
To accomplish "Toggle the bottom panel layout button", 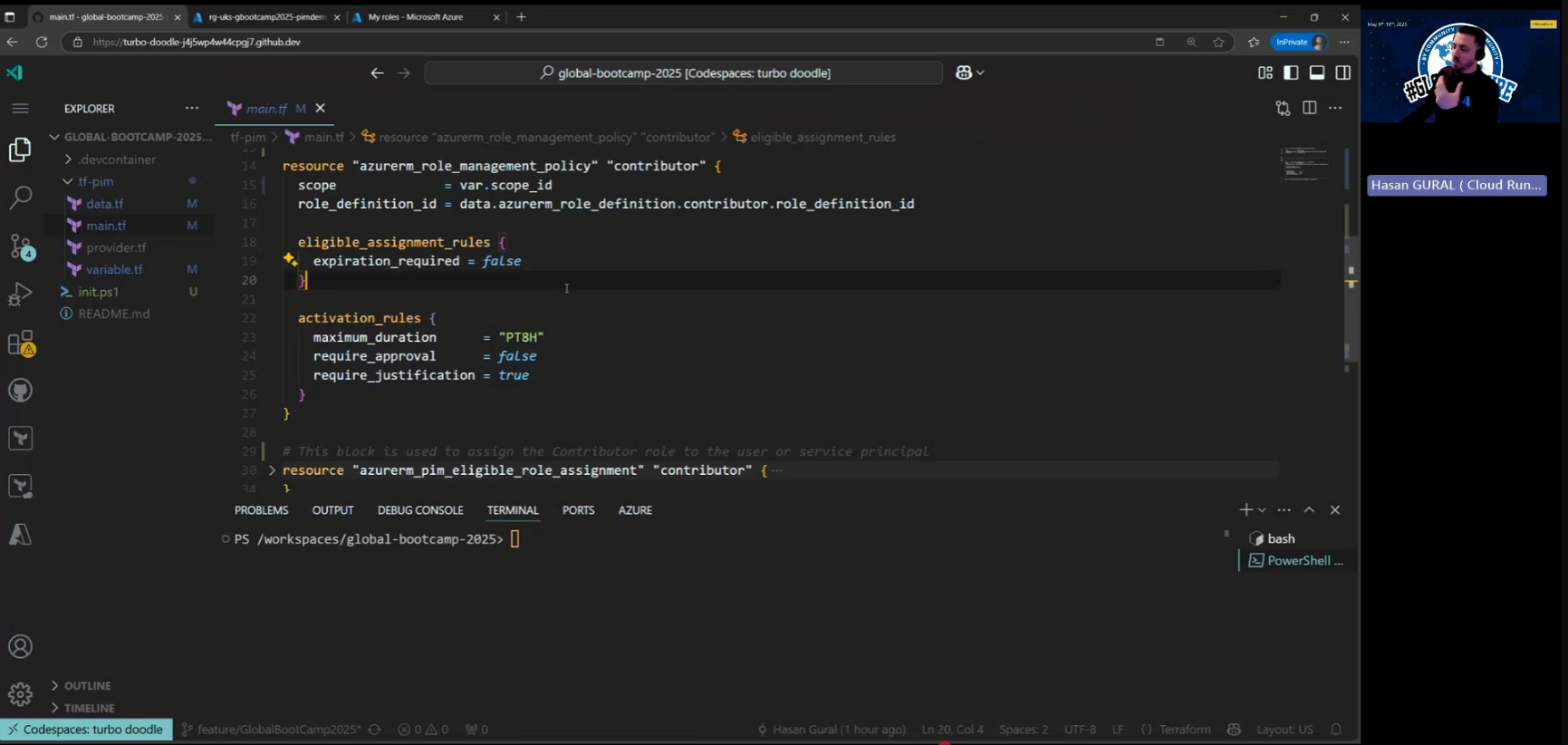I will tap(1317, 73).
